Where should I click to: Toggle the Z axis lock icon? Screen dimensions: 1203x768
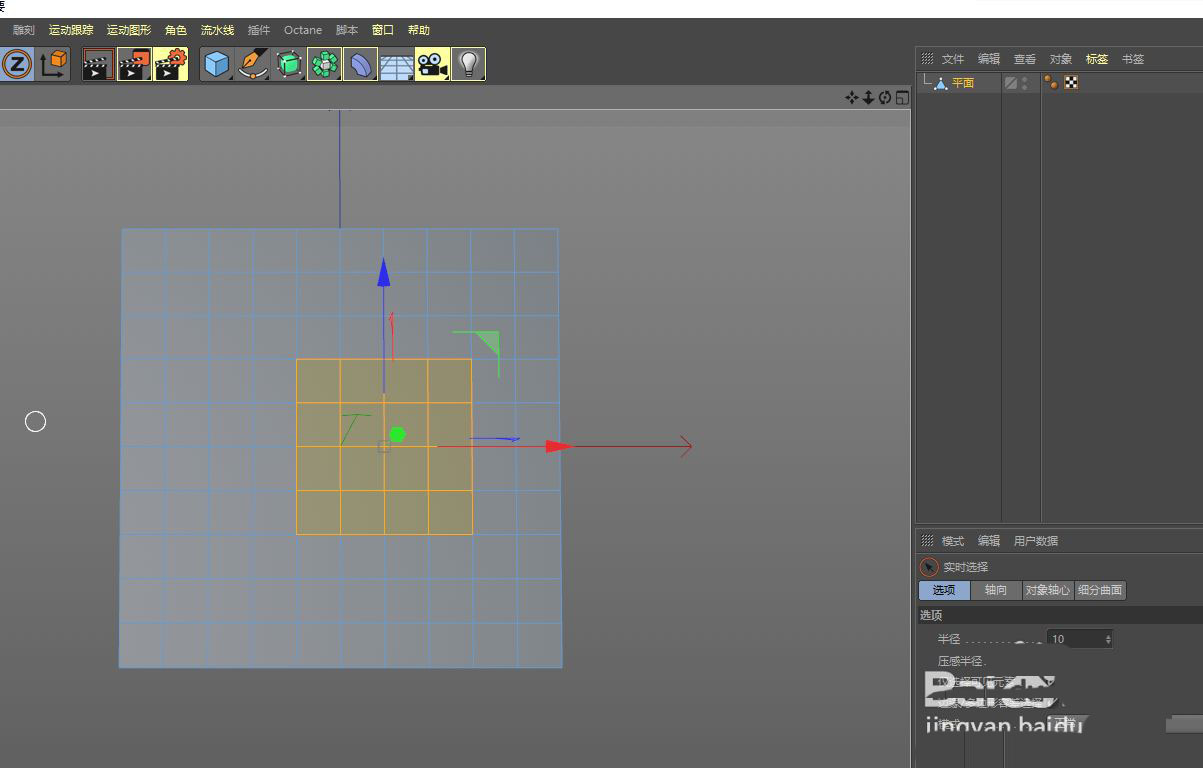[x=17, y=65]
